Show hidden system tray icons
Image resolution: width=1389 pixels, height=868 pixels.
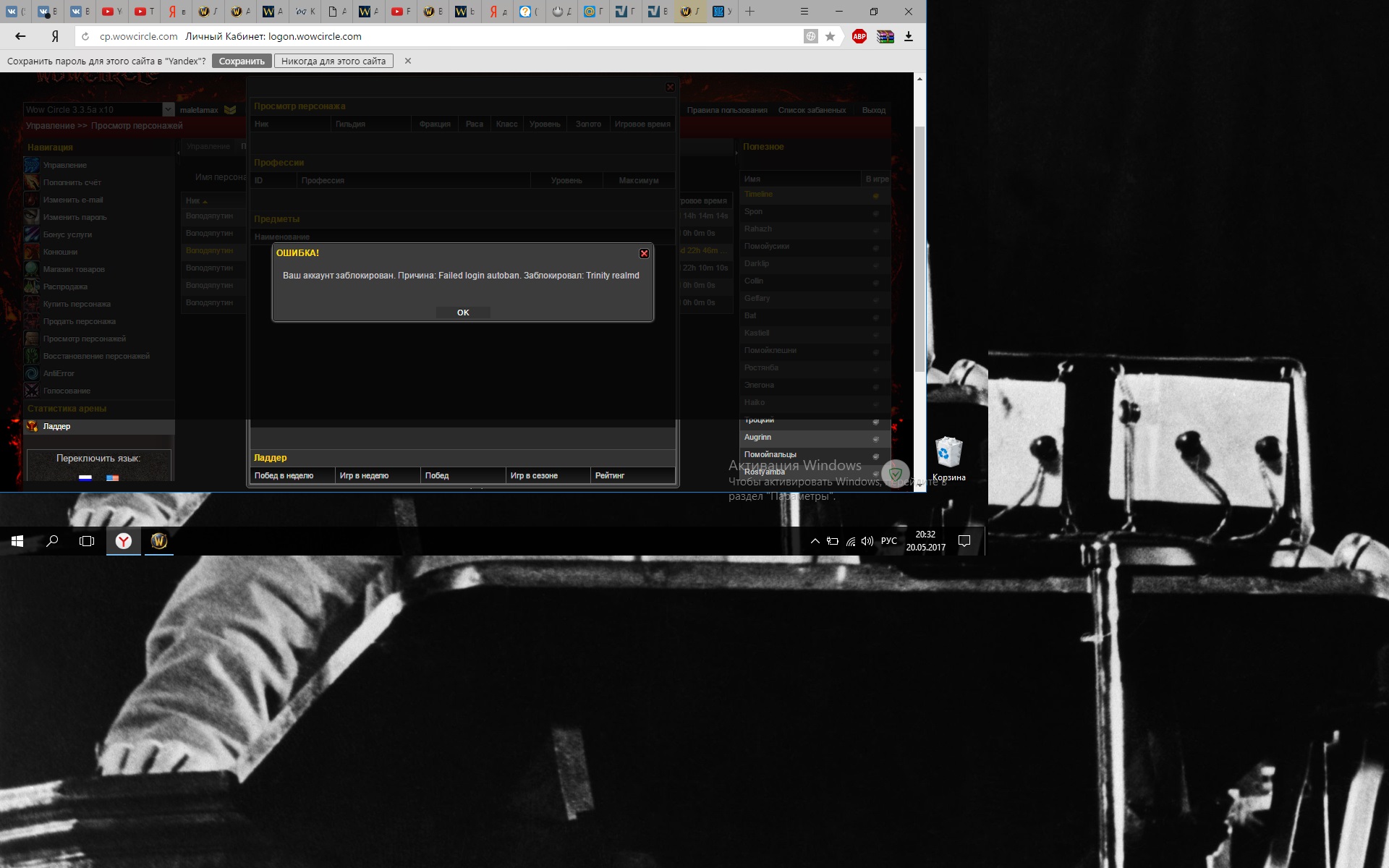815,541
